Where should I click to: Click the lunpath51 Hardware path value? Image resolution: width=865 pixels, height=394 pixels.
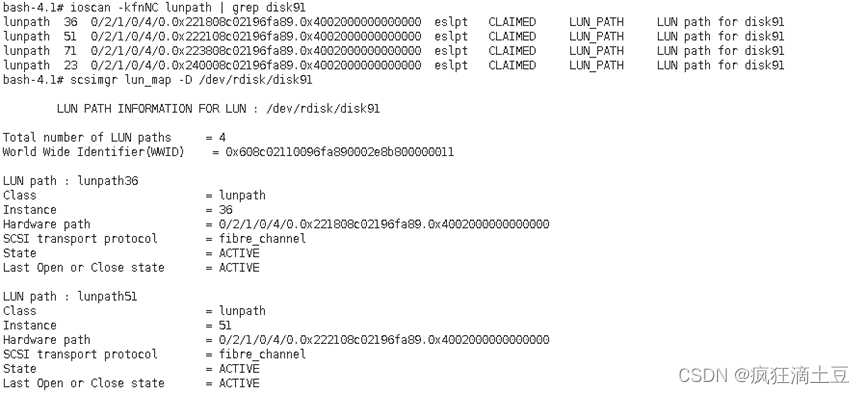[384, 339]
